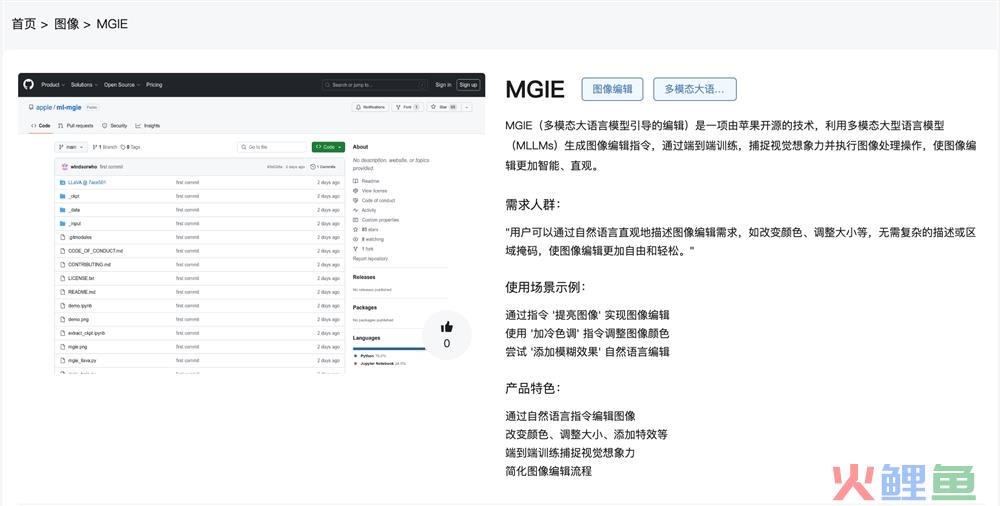Click the Python language entry
This screenshot has height=506, width=1000.
[371, 356]
